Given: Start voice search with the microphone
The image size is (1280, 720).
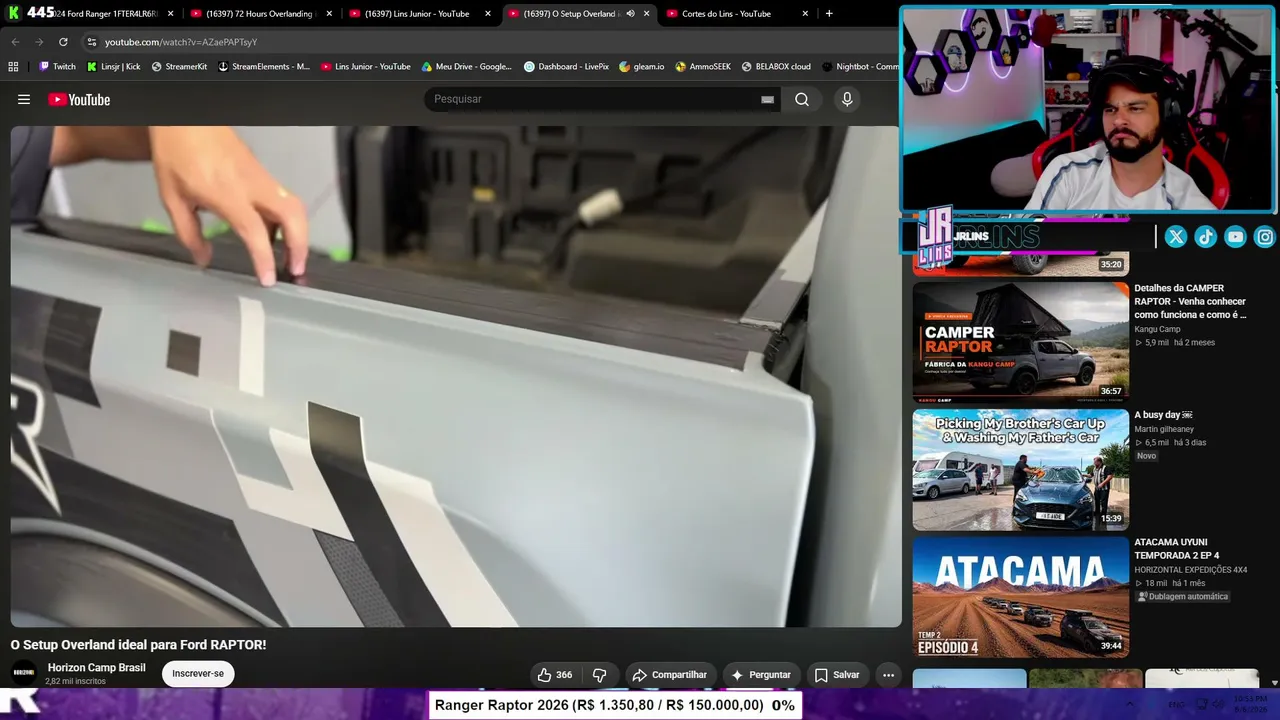Looking at the screenshot, I should click(x=847, y=99).
